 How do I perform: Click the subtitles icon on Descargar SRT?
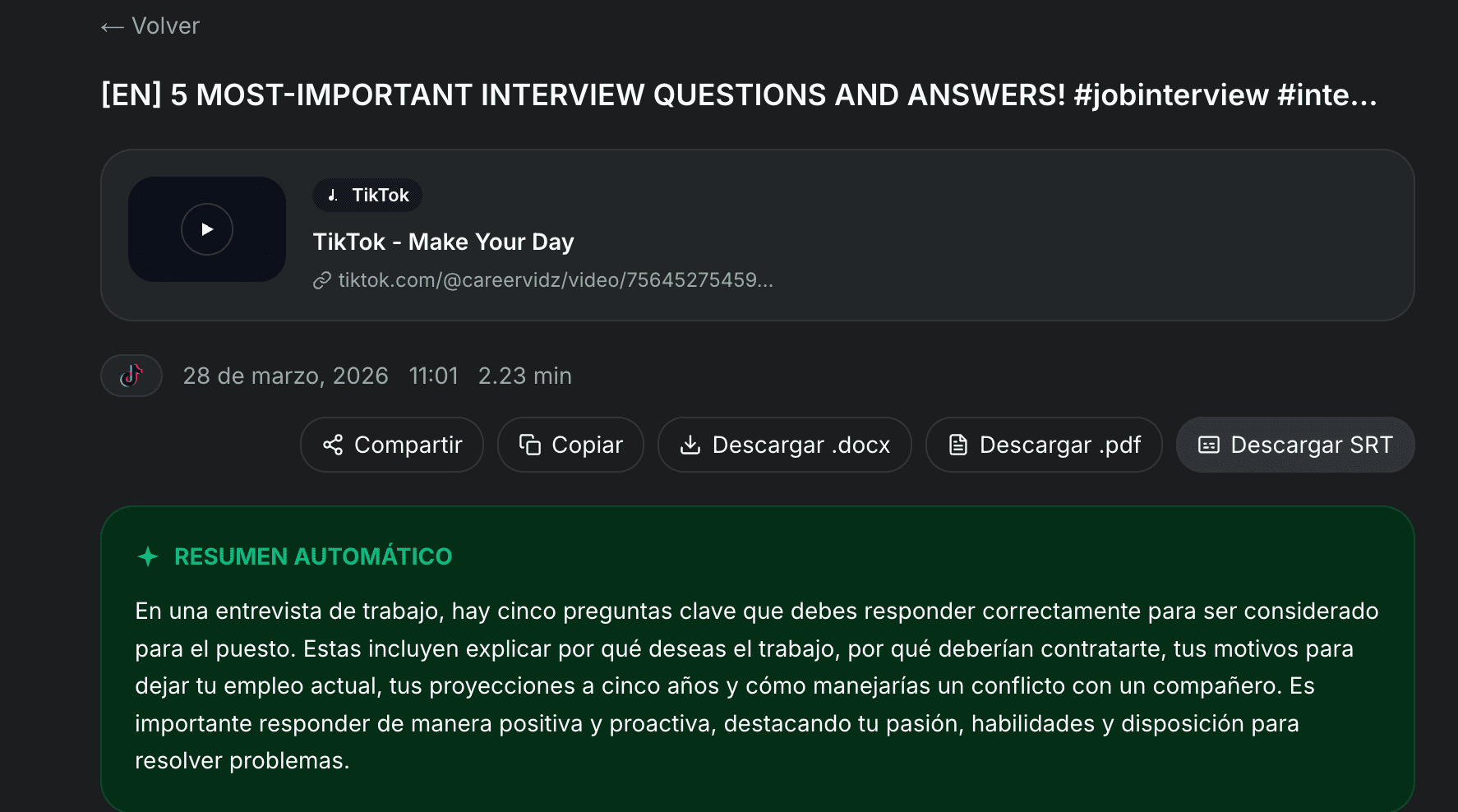pyautogui.click(x=1209, y=445)
